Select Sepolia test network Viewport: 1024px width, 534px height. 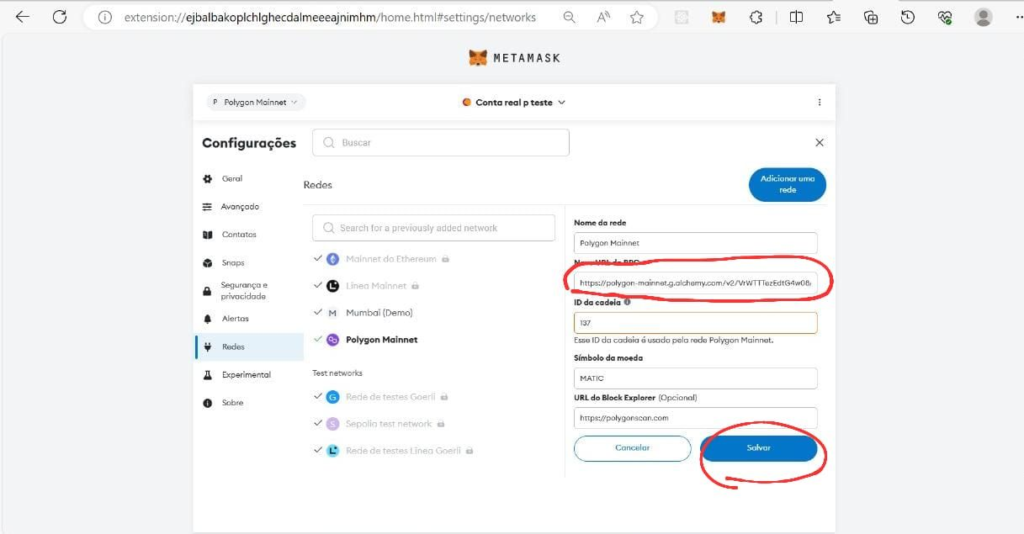tap(389, 424)
